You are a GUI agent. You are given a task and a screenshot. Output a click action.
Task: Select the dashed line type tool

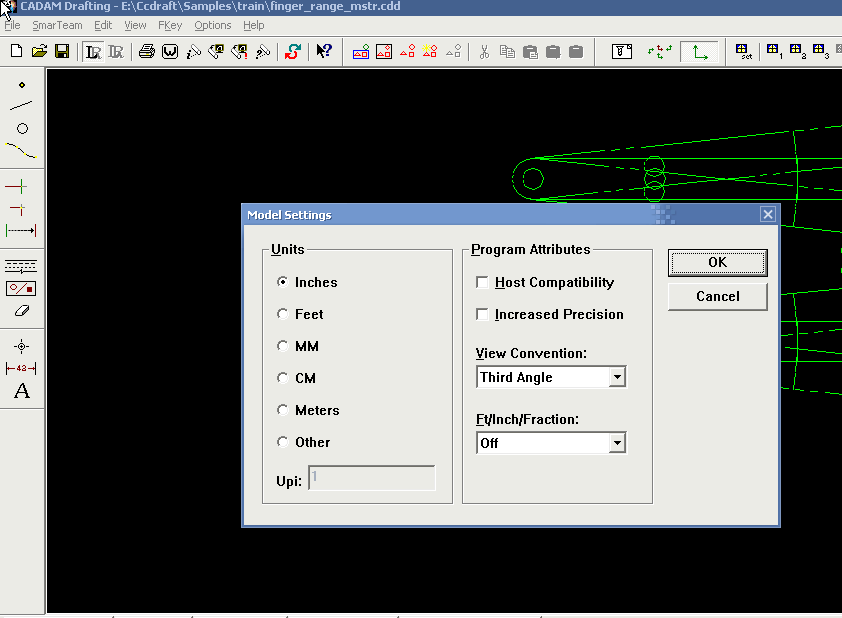click(21, 266)
